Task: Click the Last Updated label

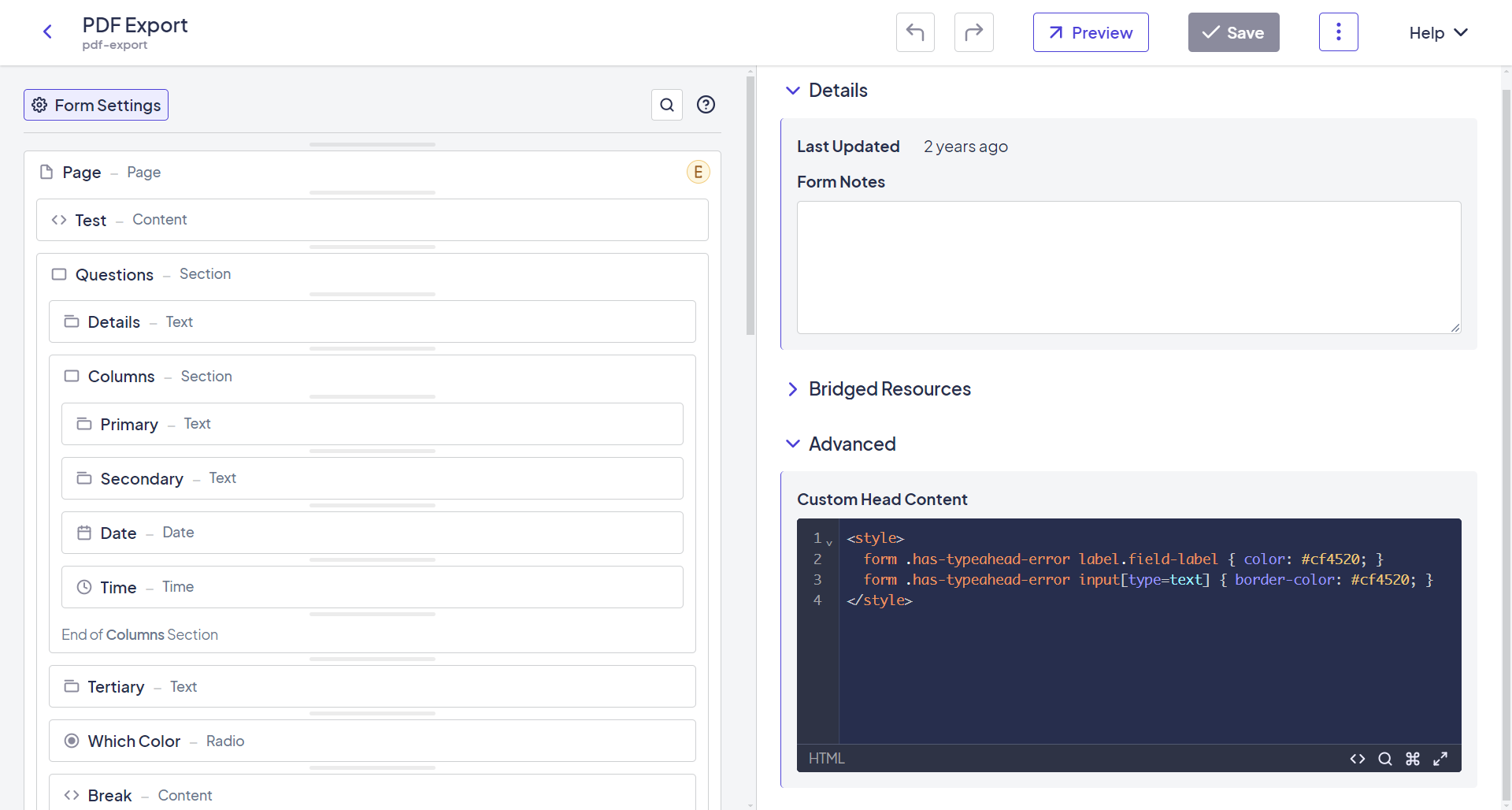Action: pos(848,147)
